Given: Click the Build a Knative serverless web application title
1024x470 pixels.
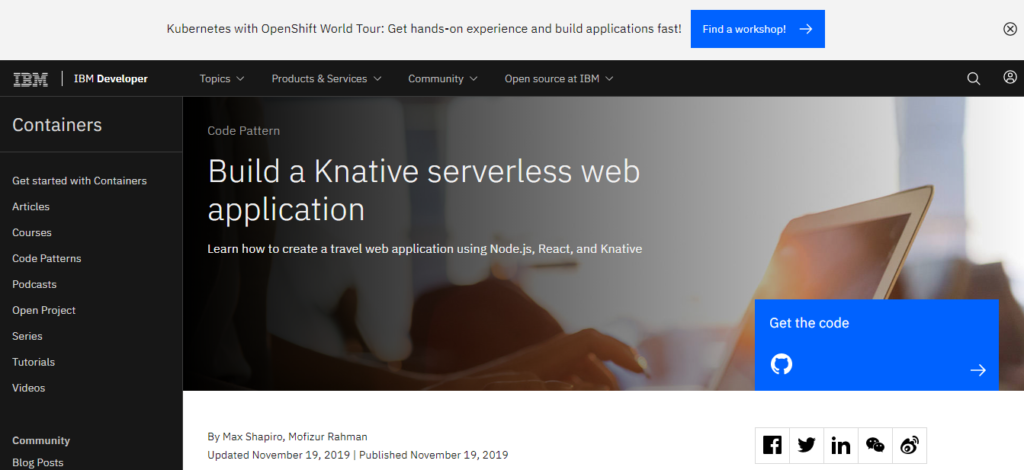Looking at the screenshot, I should [x=423, y=190].
